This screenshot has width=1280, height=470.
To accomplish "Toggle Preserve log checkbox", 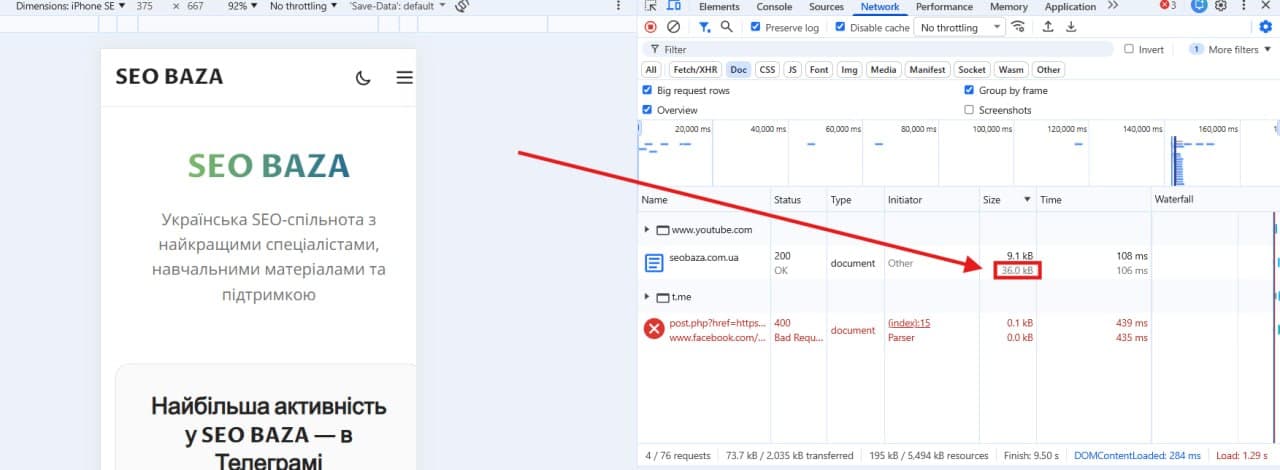I will coord(756,27).
